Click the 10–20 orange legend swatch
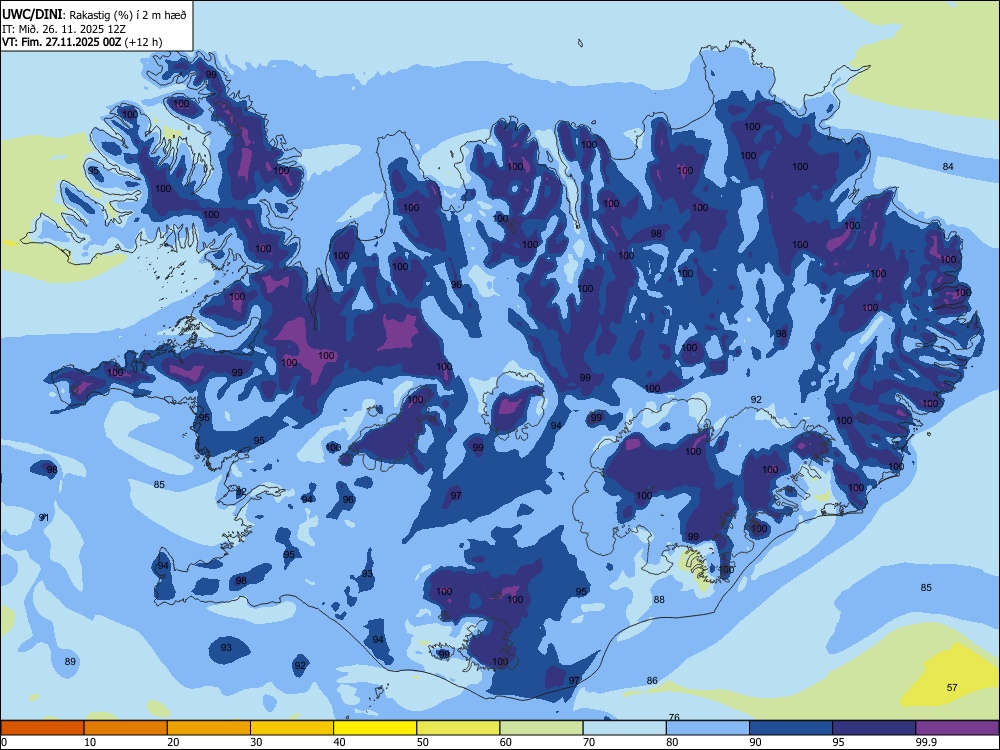This screenshot has width=1000, height=750. [126, 728]
